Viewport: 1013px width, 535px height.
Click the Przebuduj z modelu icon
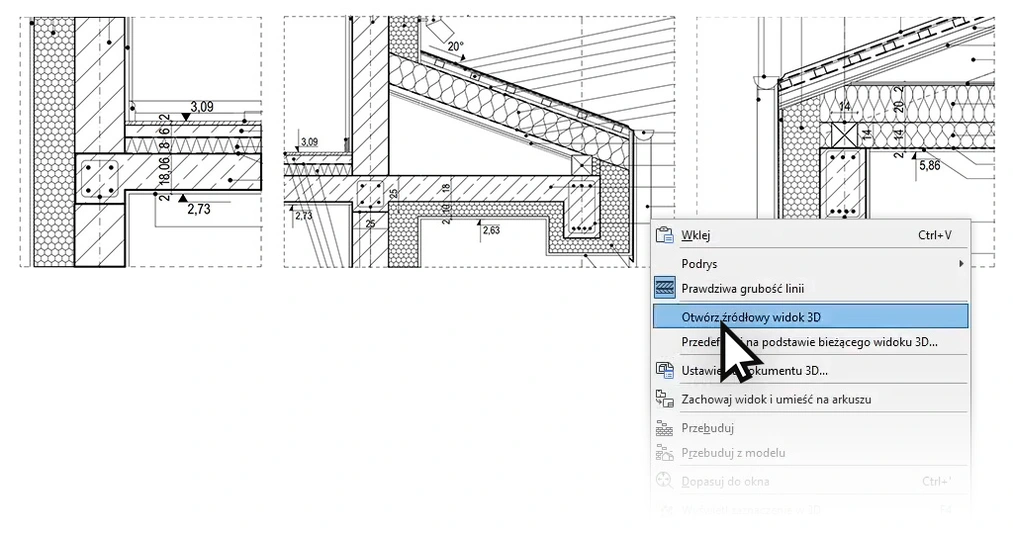(x=665, y=453)
